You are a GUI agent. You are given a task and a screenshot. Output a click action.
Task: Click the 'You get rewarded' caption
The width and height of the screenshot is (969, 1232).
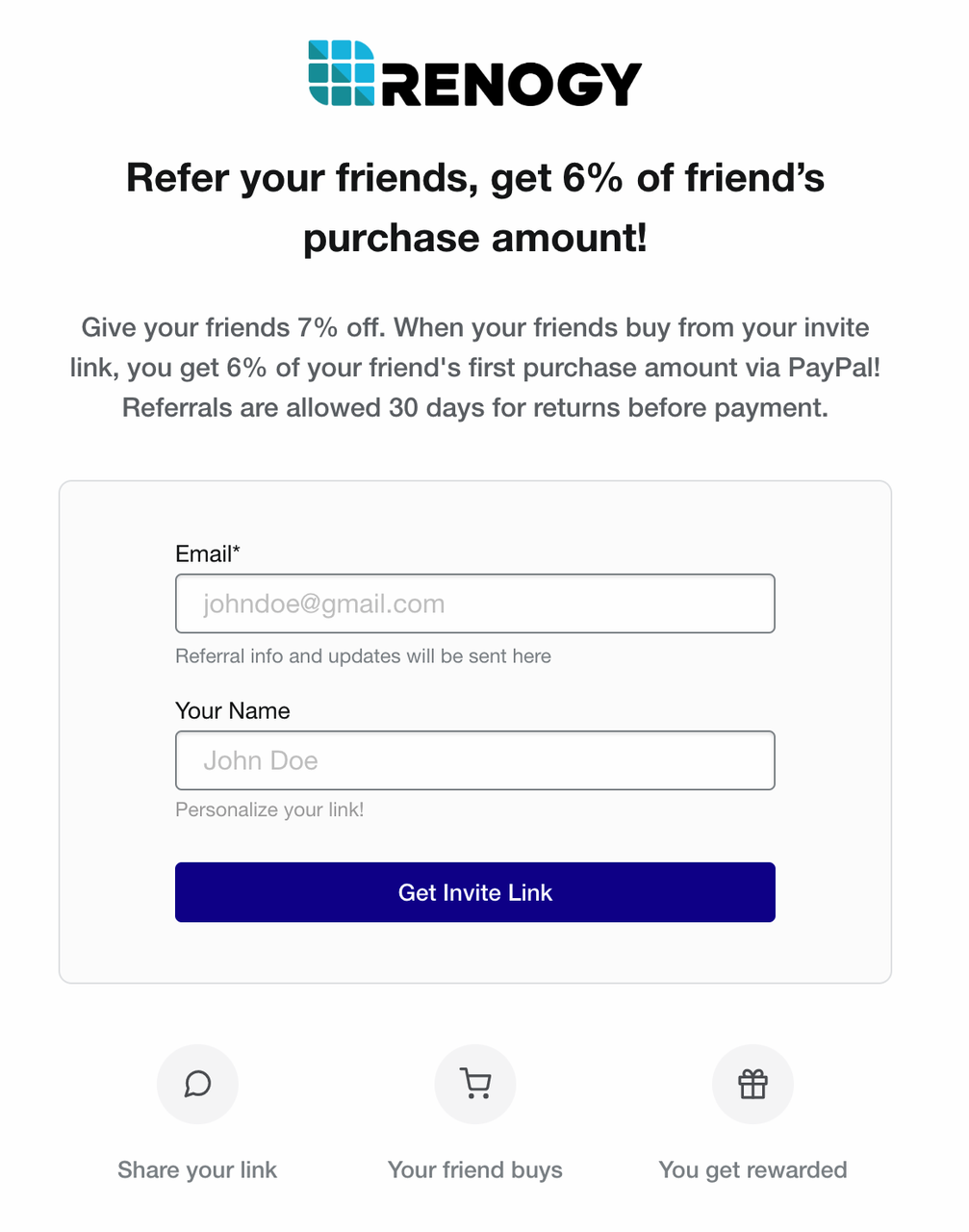(x=752, y=1169)
